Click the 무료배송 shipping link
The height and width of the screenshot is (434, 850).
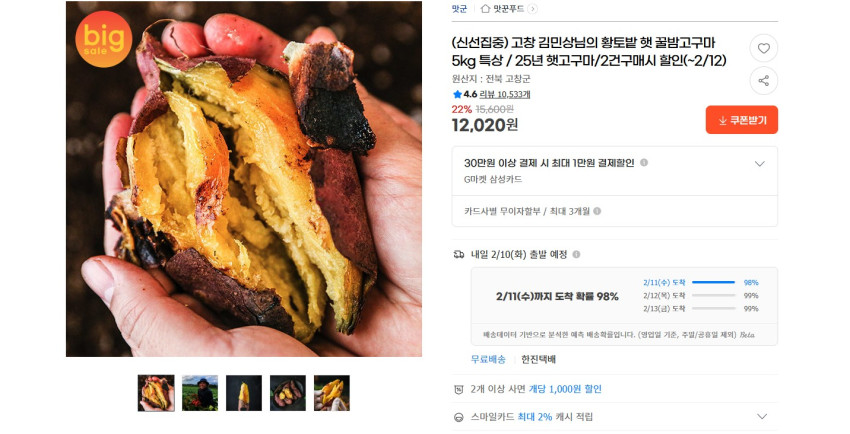488,359
